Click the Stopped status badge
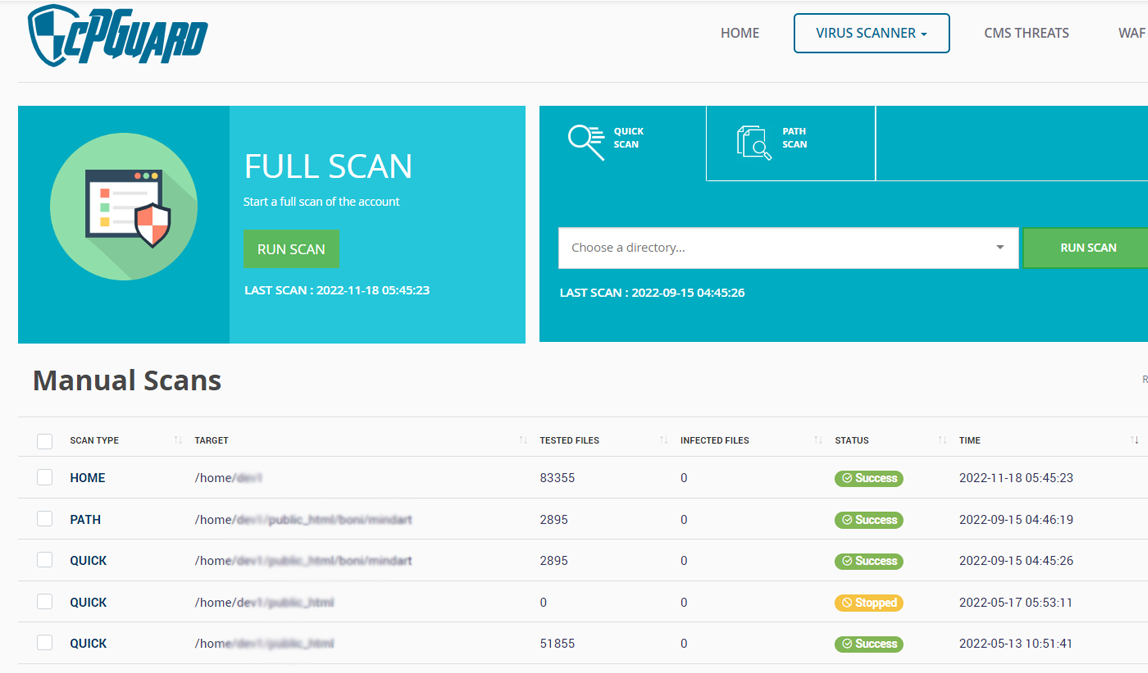Screen dimensions: 1148x673 point(869,603)
